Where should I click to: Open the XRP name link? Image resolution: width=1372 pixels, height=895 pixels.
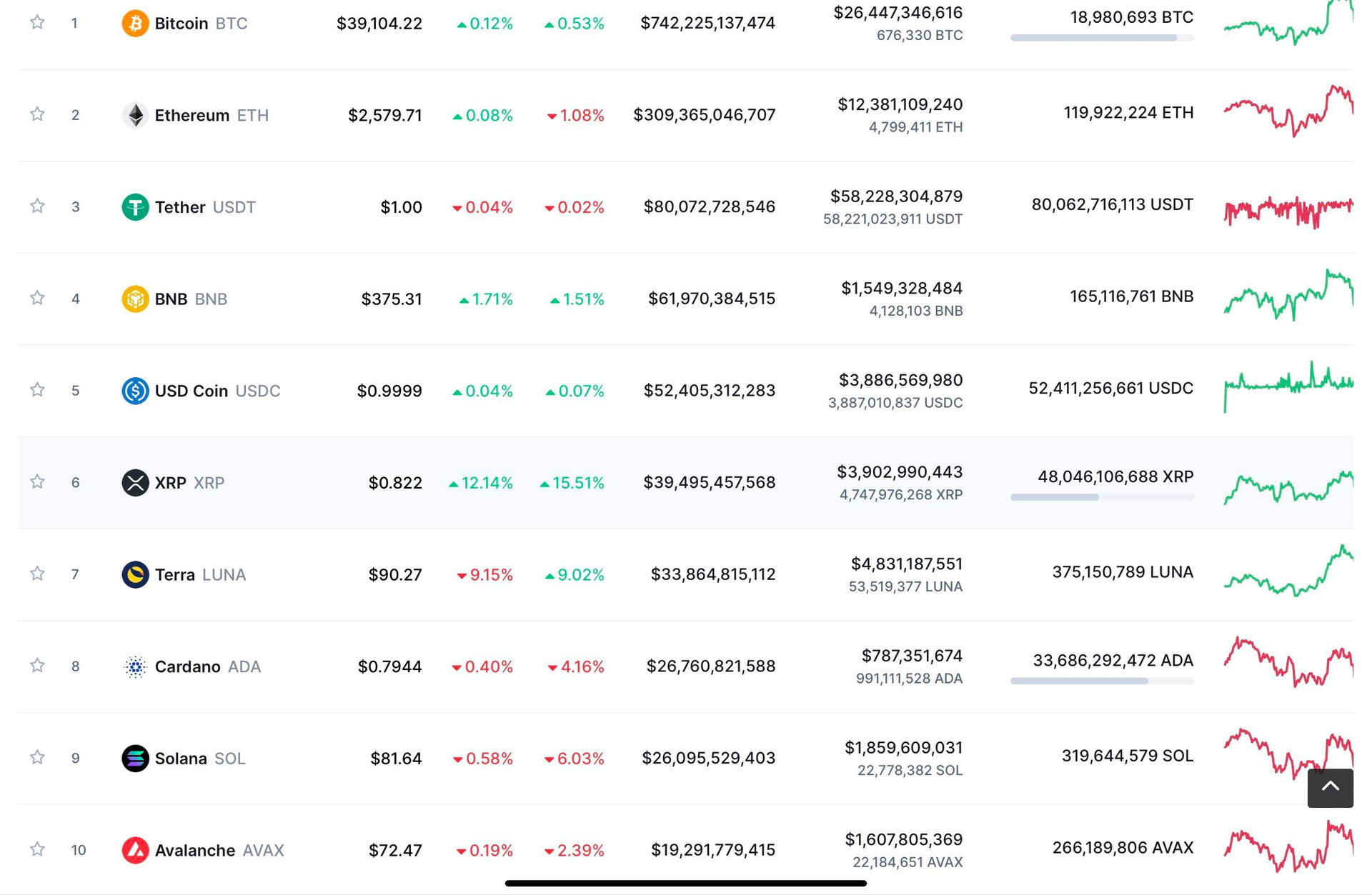point(171,483)
